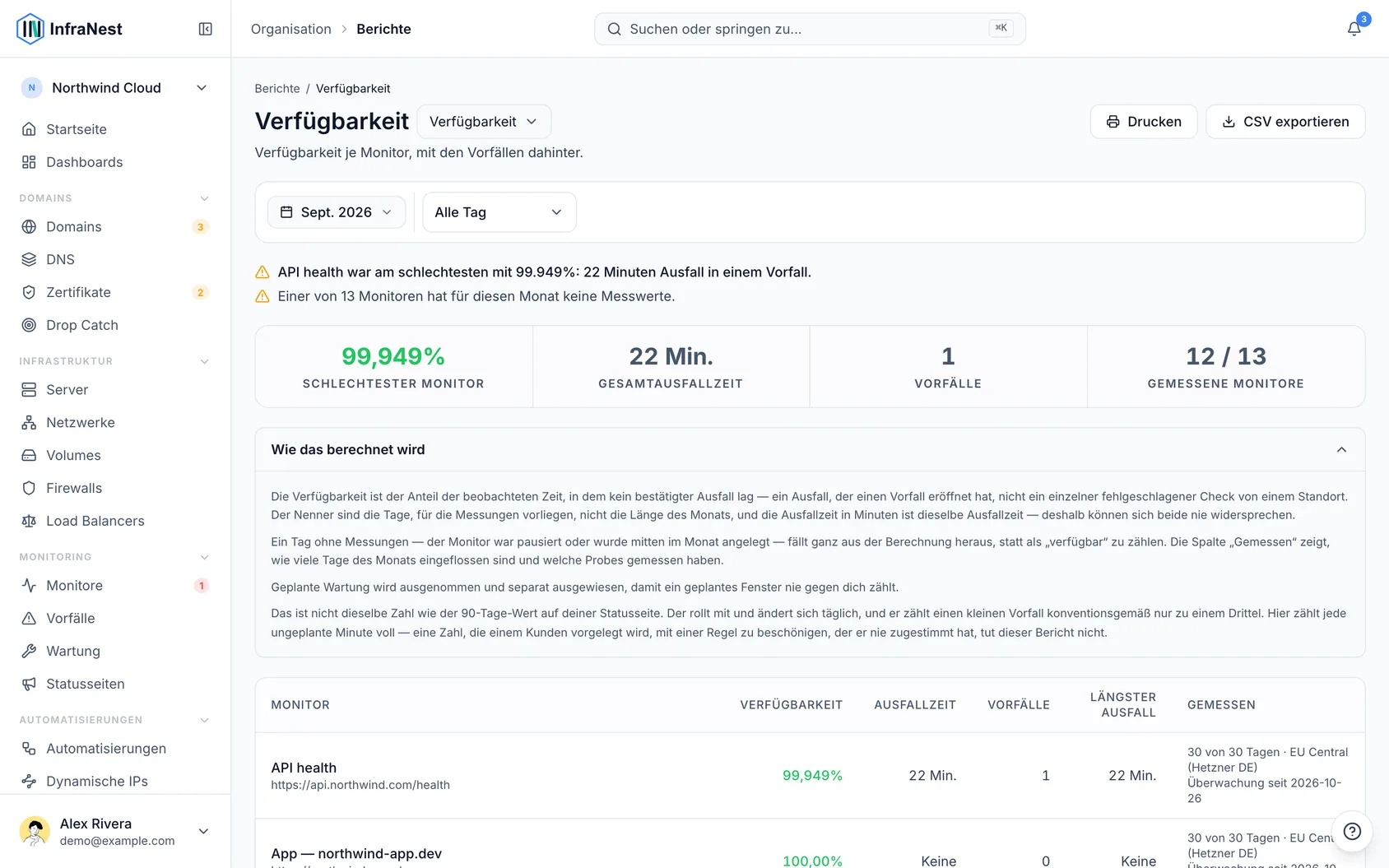Click the Netzwerke network icon
The height and width of the screenshot is (868, 1389).
coord(29,422)
